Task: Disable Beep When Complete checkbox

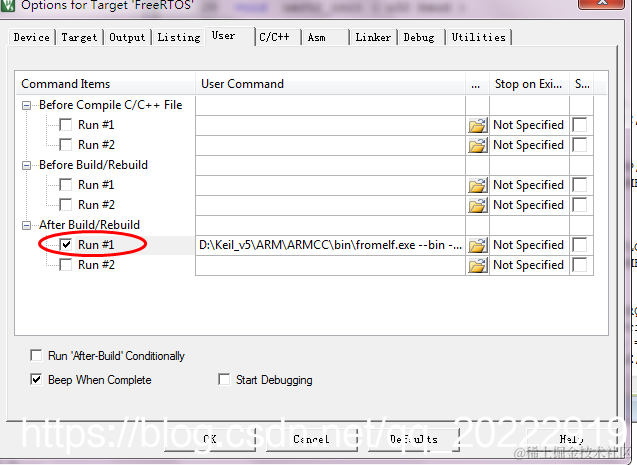Action: click(36, 379)
